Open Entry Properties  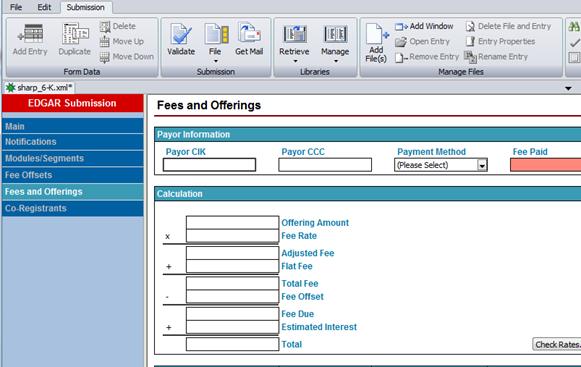tap(500, 42)
